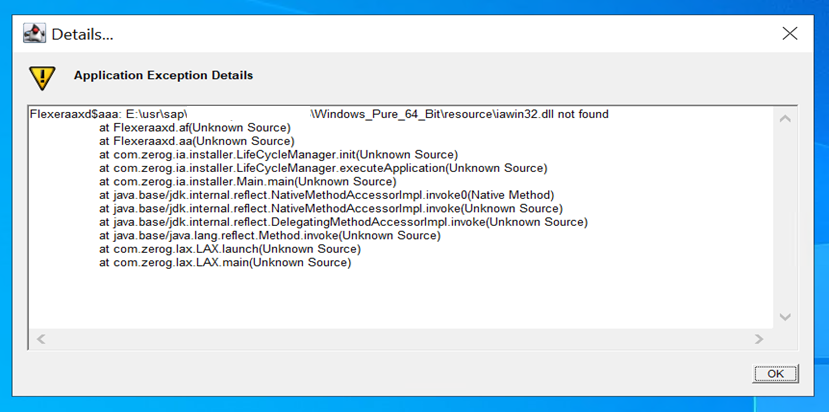Click the horizontal scrollbar right arrow
Viewport: 829px width, 412px height.
point(759,339)
